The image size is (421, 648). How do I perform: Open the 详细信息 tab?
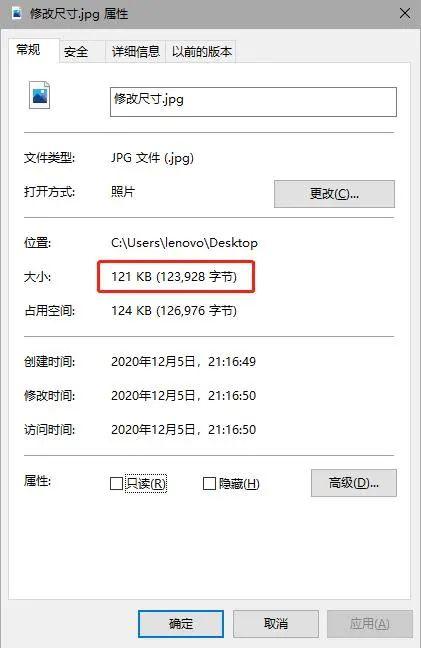pos(136,52)
